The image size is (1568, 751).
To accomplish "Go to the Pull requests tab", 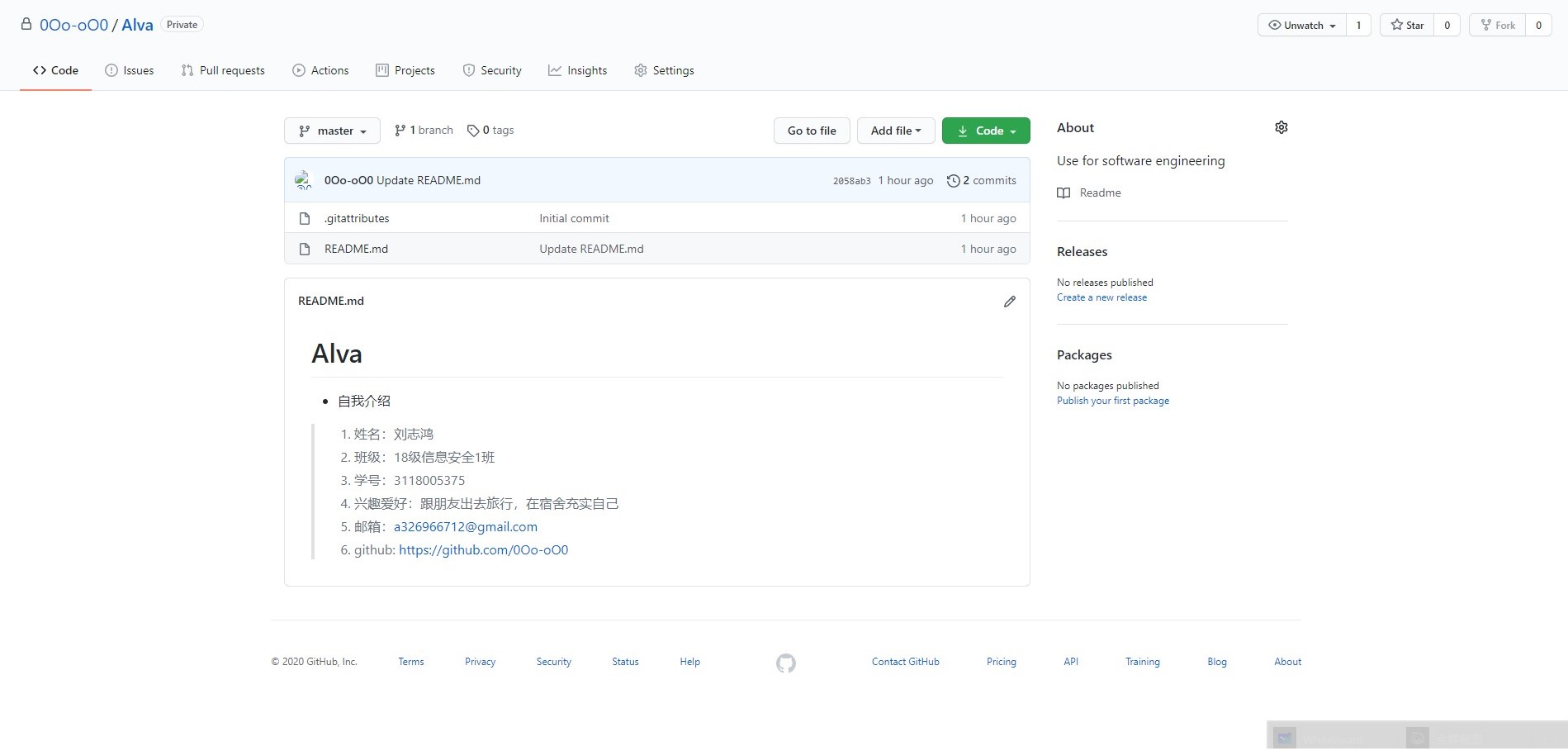I will point(223,70).
